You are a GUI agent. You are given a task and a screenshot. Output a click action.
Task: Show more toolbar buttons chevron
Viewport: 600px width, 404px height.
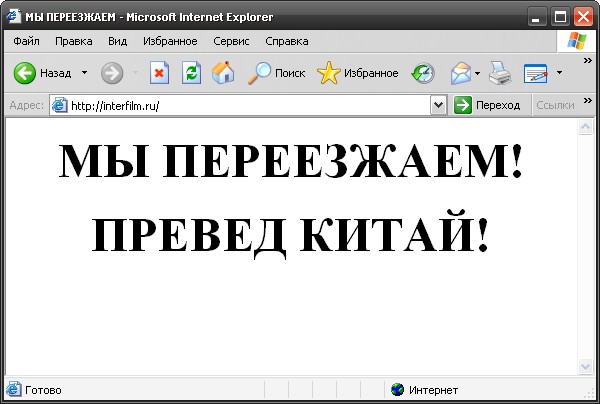click(x=587, y=60)
